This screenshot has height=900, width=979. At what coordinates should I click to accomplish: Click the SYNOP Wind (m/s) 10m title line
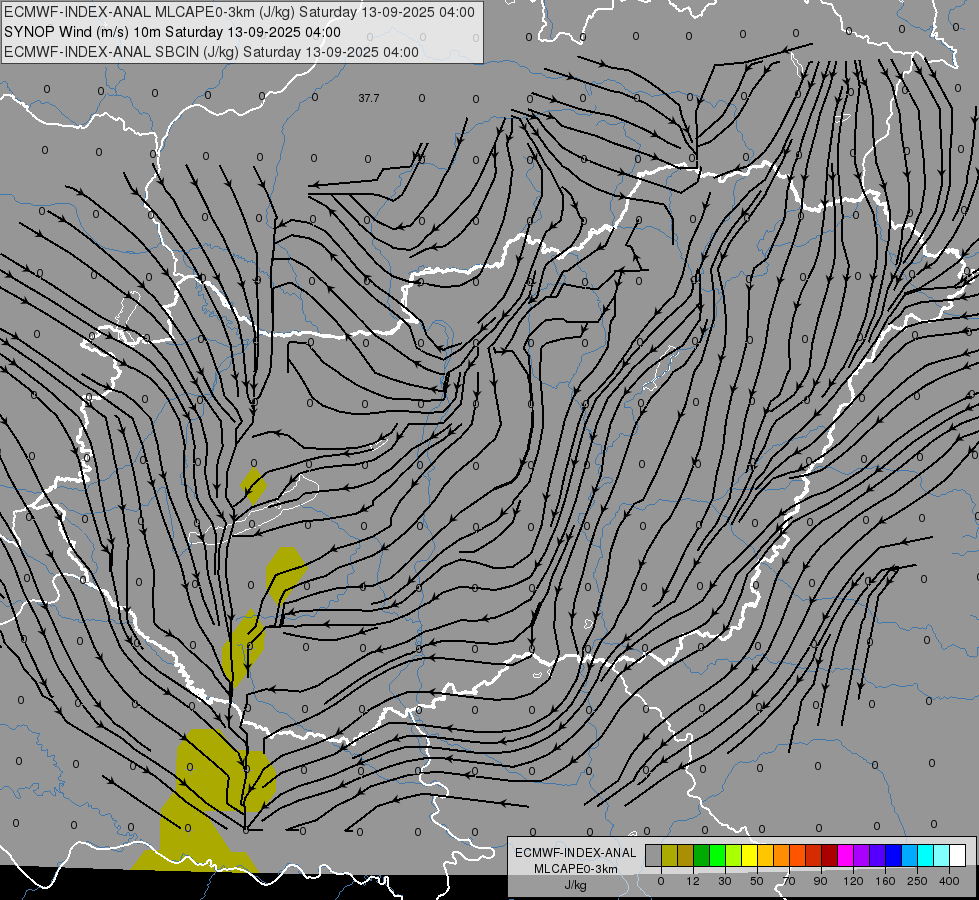click(x=172, y=32)
